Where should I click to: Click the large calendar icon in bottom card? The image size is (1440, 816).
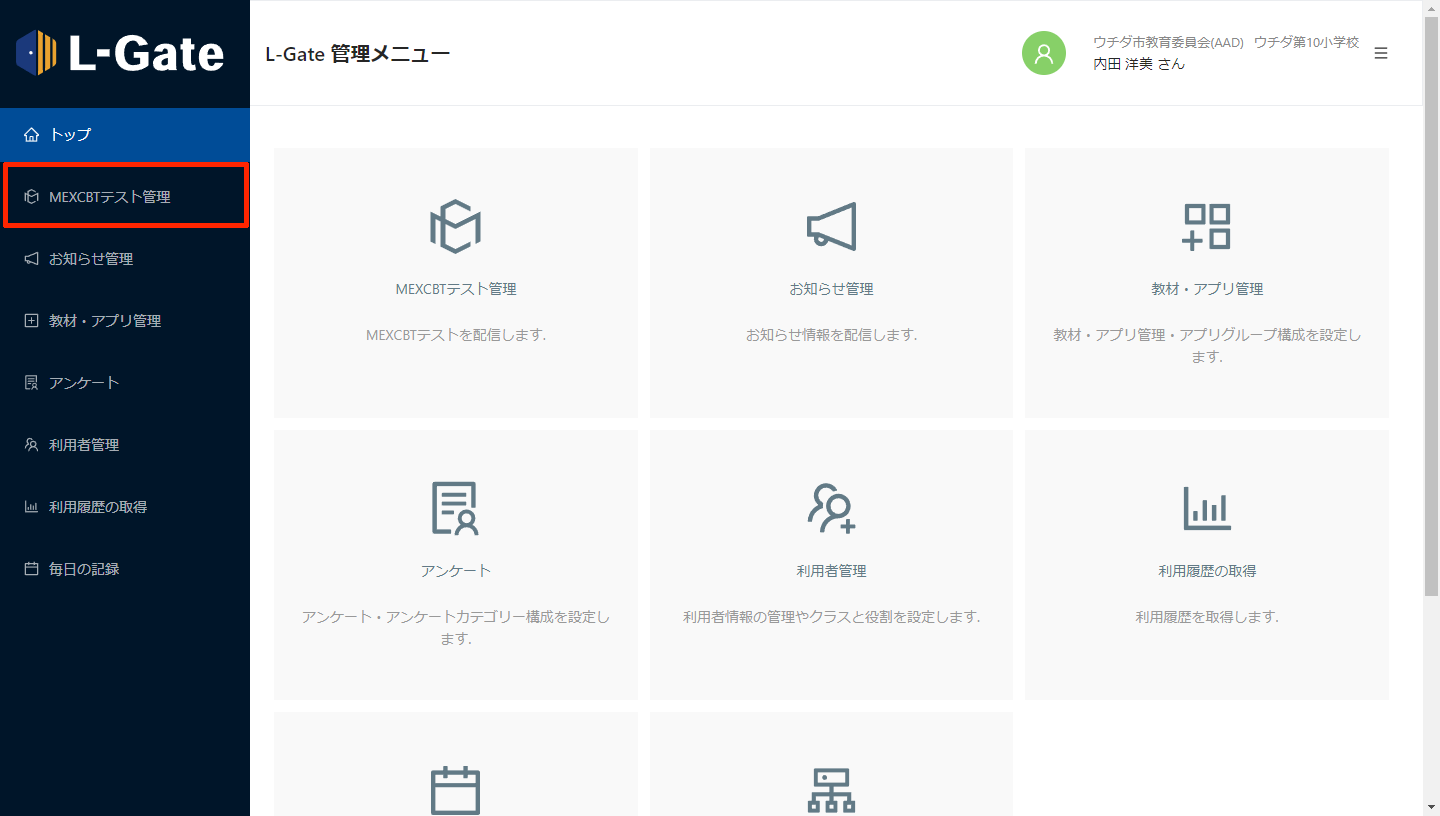pos(456,791)
